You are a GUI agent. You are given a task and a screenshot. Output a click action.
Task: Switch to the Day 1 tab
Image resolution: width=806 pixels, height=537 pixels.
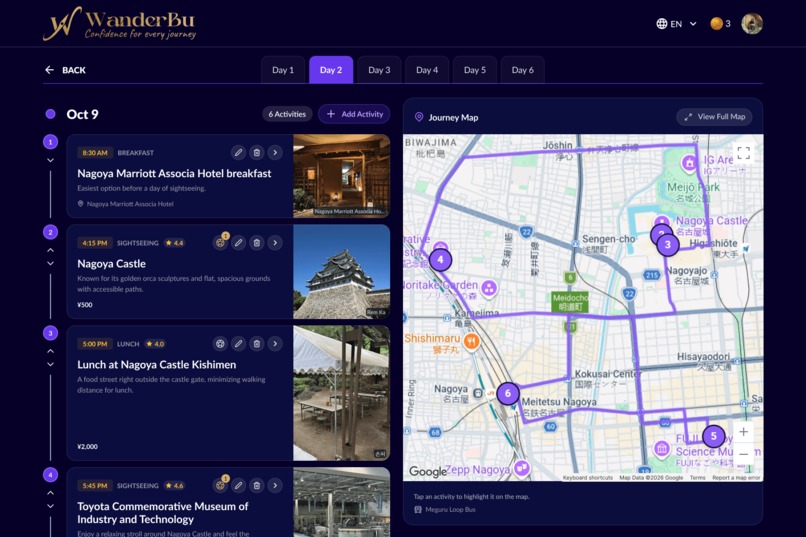click(283, 70)
